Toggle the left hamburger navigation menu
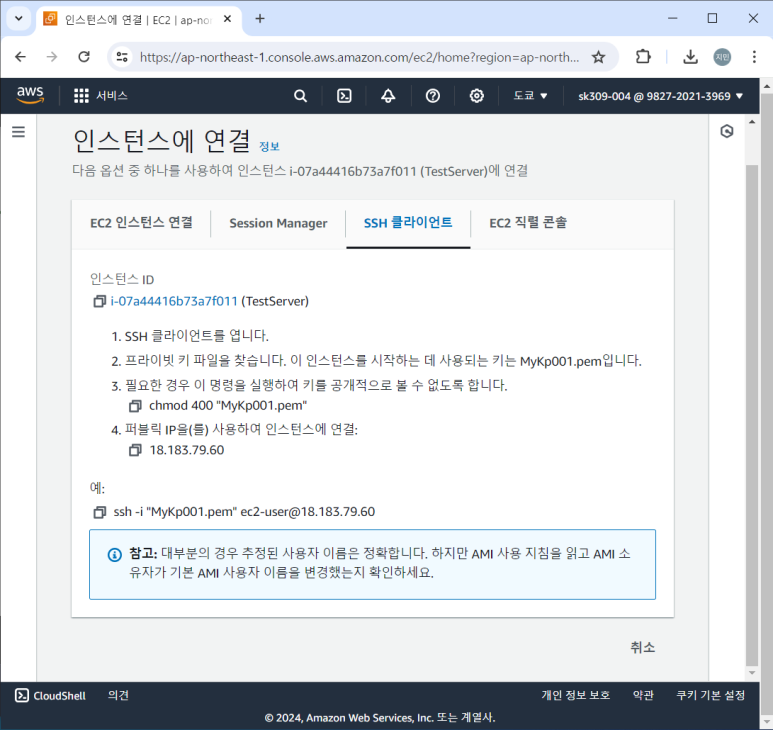The image size is (773, 730). [x=19, y=132]
